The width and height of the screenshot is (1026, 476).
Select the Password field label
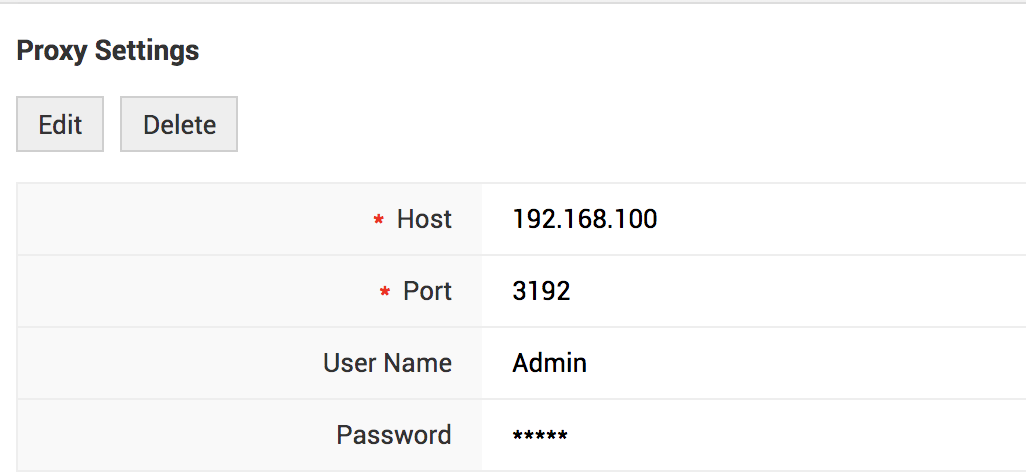tap(393, 435)
